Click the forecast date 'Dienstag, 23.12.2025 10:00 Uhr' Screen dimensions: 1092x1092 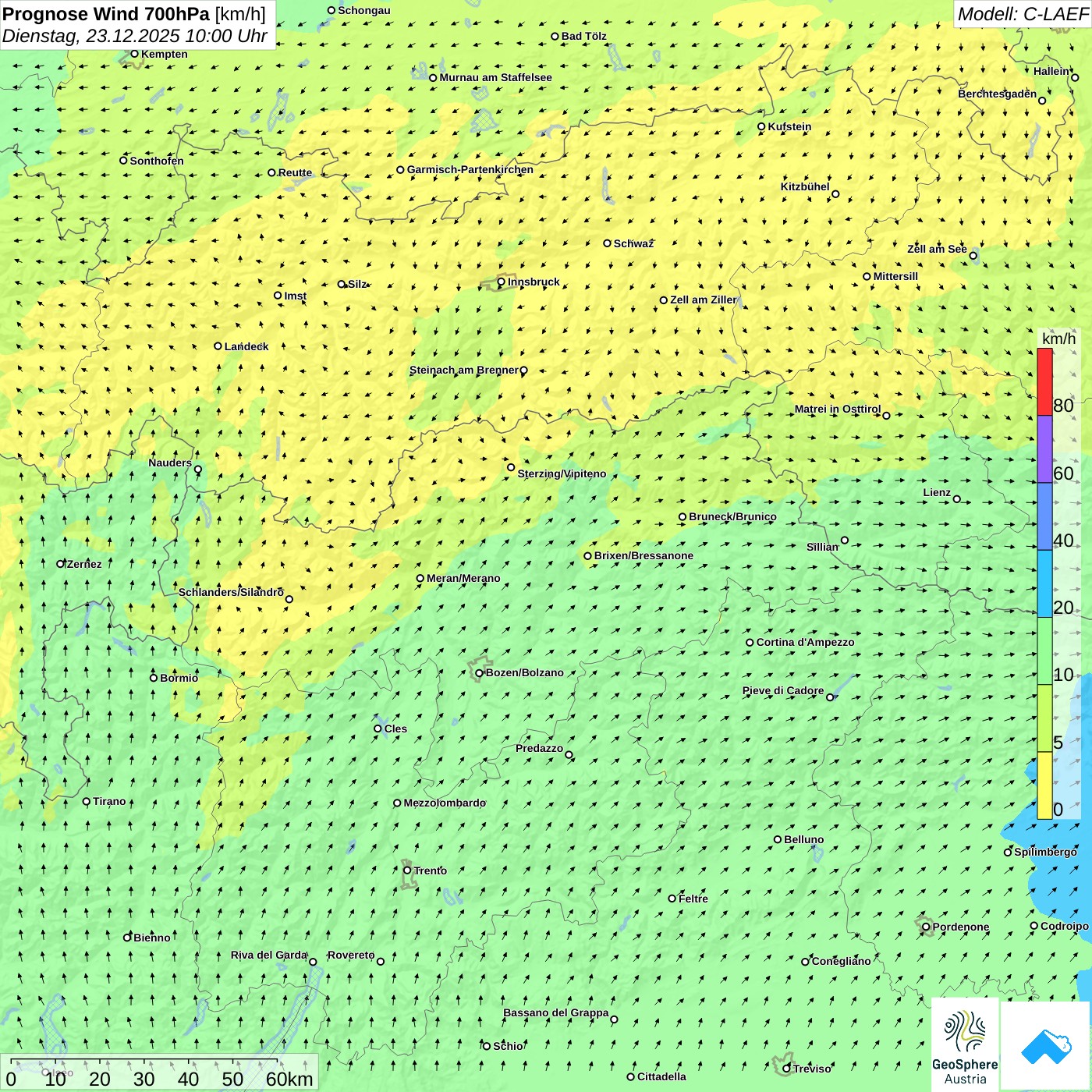tap(135, 36)
